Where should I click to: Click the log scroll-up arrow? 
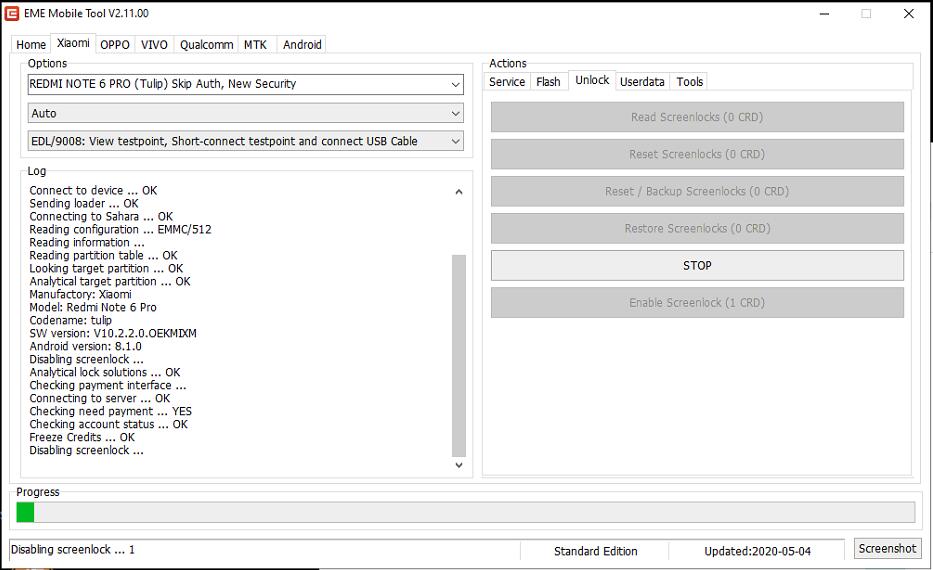(x=459, y=192)
